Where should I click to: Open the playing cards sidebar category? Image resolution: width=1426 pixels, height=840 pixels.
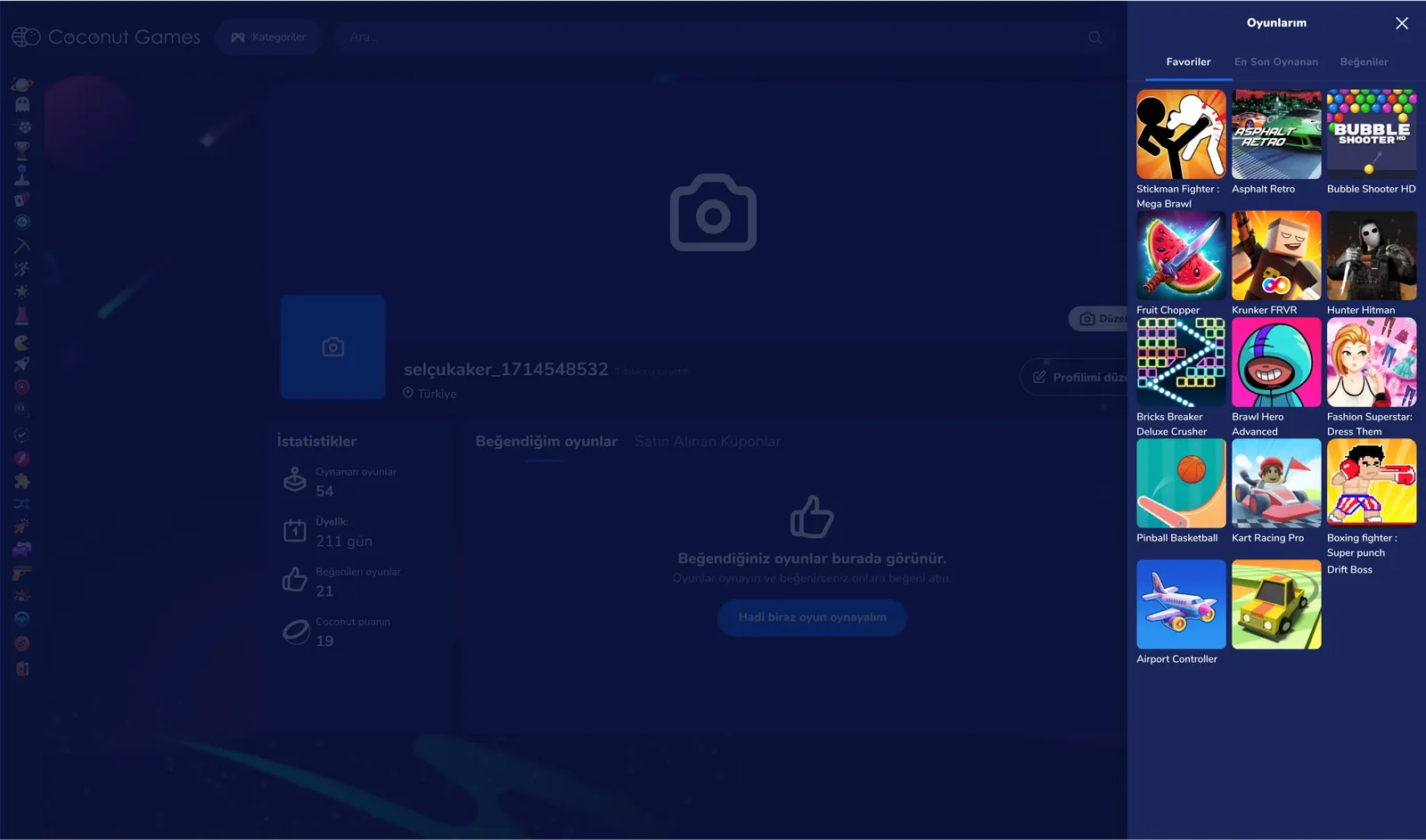pos(22,199)
